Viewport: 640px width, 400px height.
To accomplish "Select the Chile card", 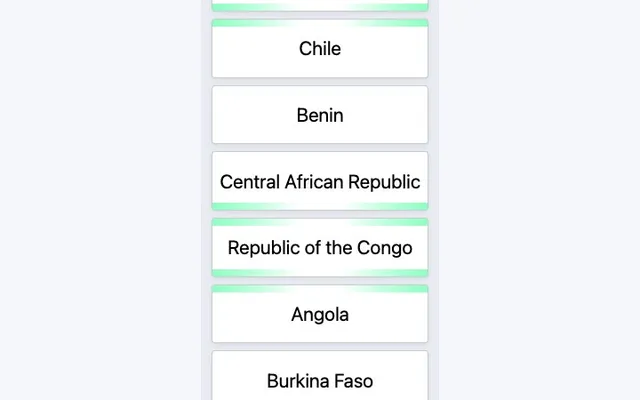I will (x=320, y=49).
